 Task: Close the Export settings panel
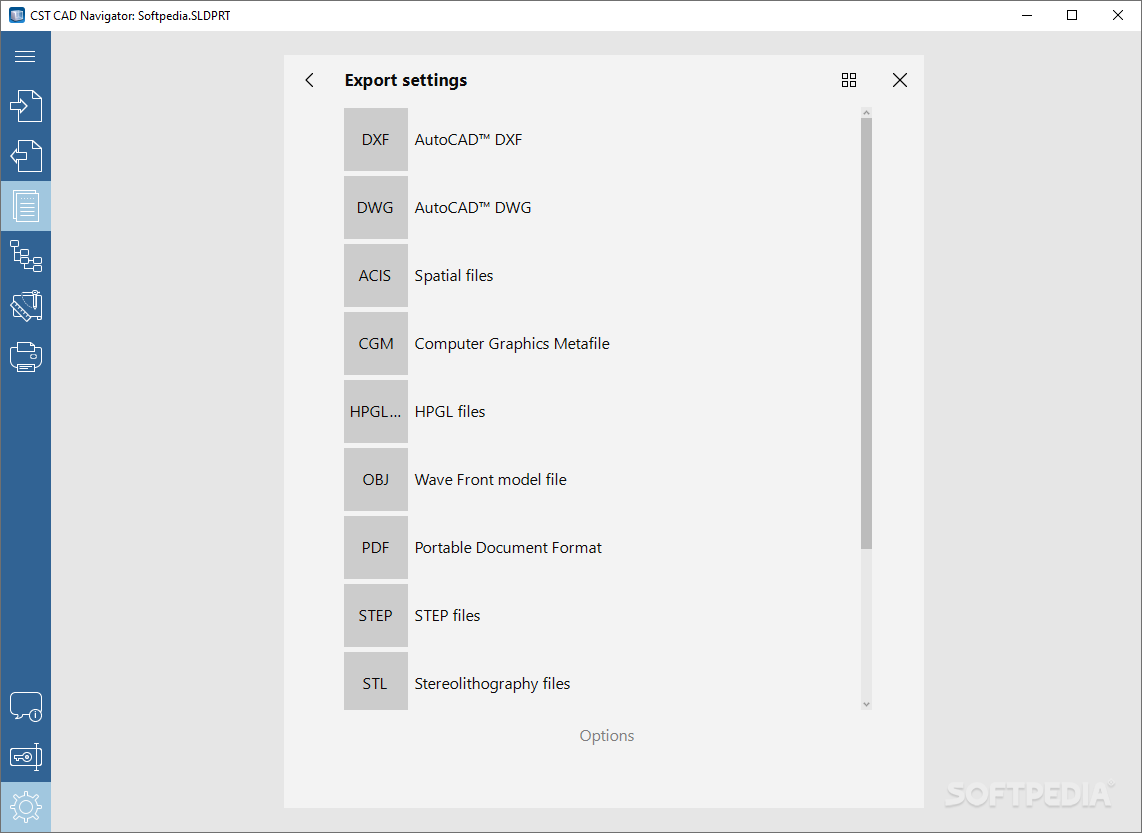pos(899,80)
